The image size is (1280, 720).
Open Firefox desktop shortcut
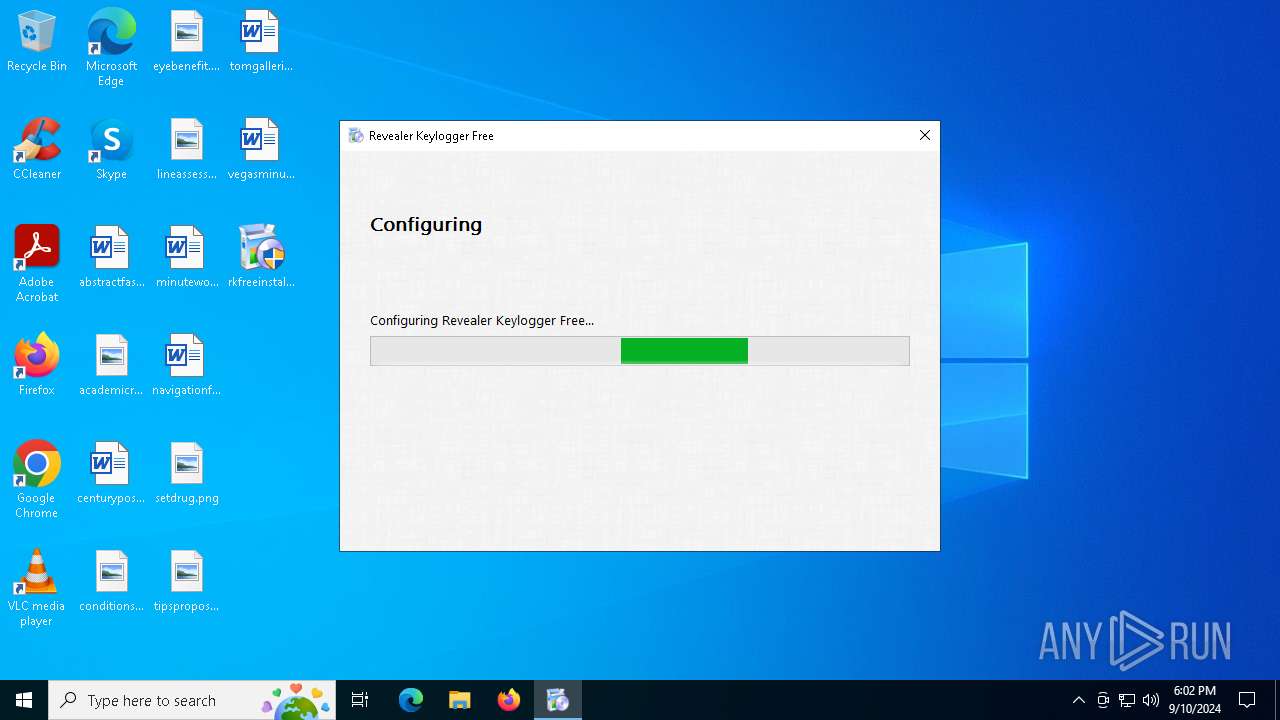(x=37, y=366)
